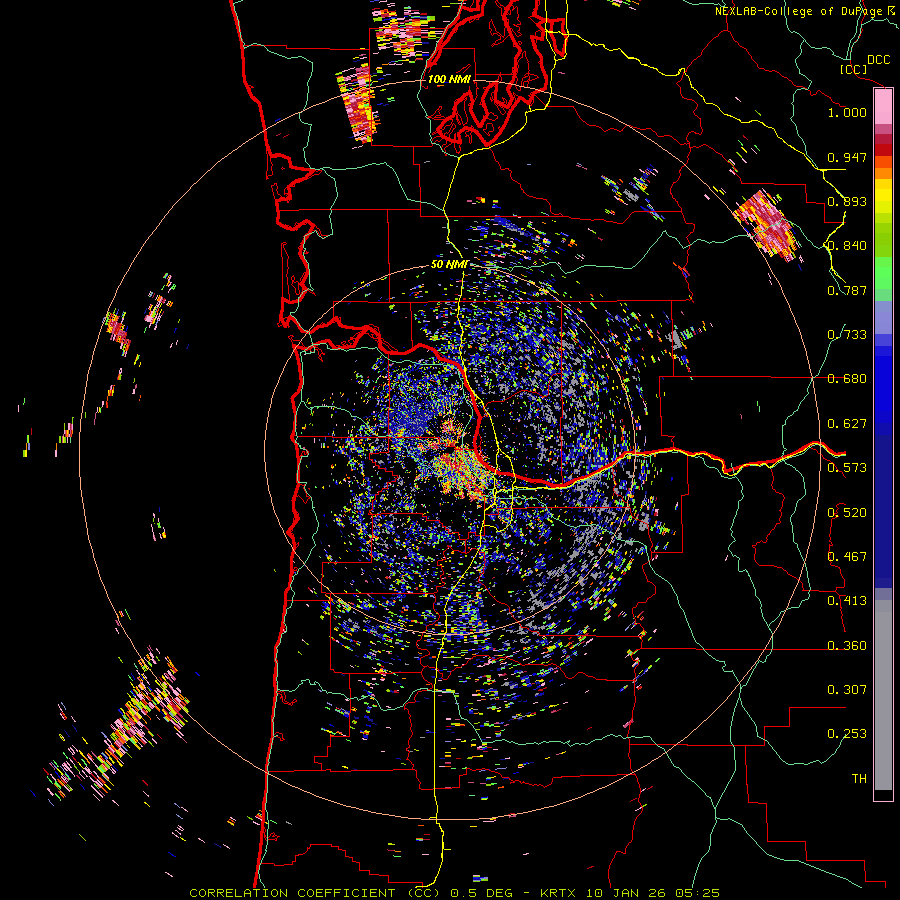
Task: Click the 0.467 scale value
Action: [847, 557]
